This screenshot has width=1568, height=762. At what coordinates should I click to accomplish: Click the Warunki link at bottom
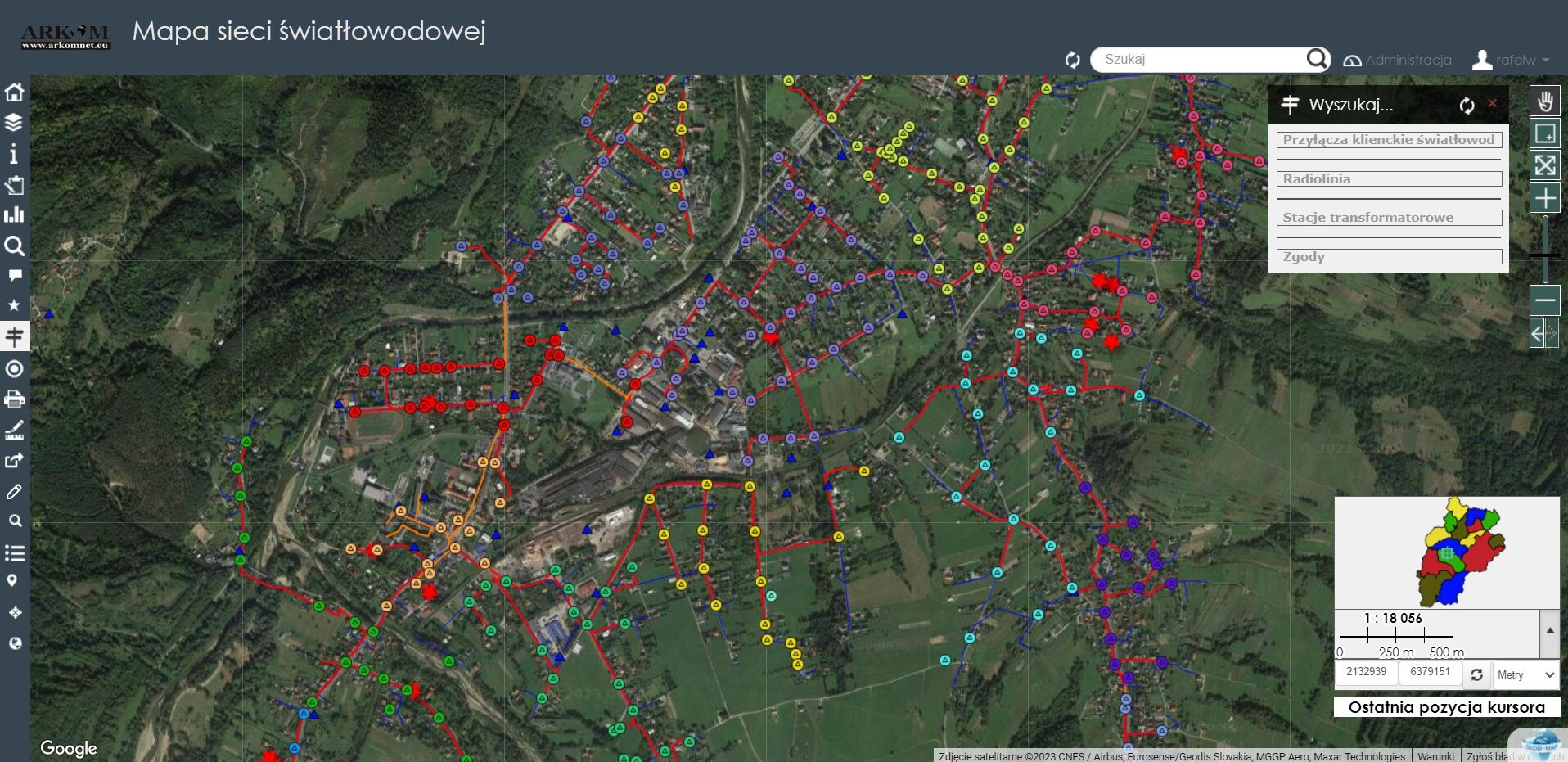pyautogui.click(x=1435, y=756)
